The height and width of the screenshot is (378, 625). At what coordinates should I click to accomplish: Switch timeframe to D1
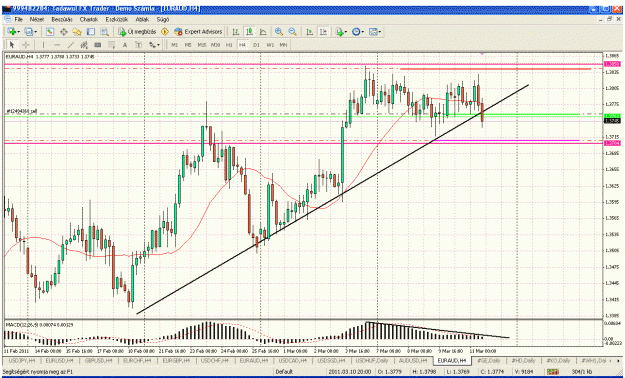[256, 45]
